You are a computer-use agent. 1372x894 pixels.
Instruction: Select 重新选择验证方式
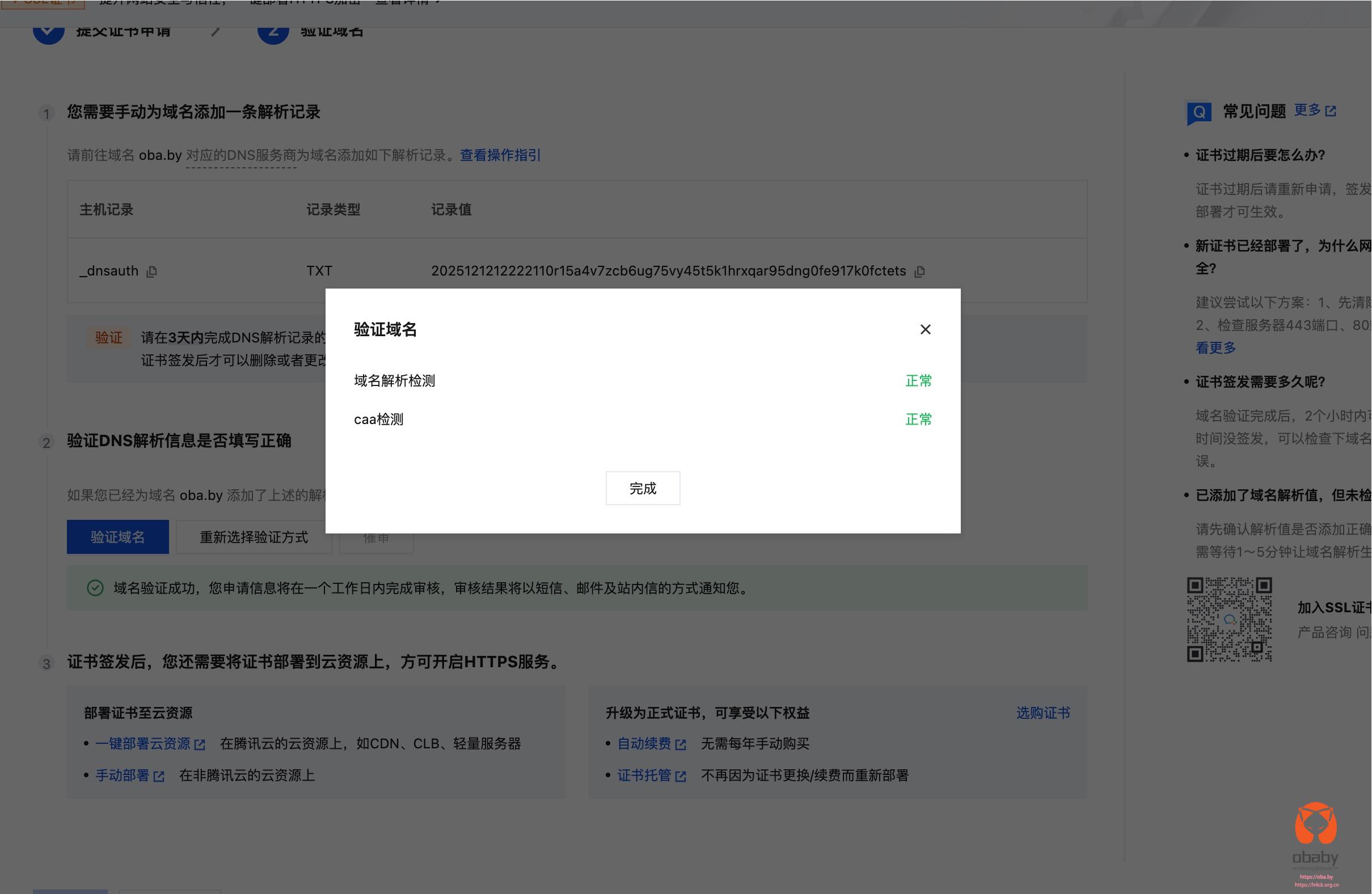254,537
